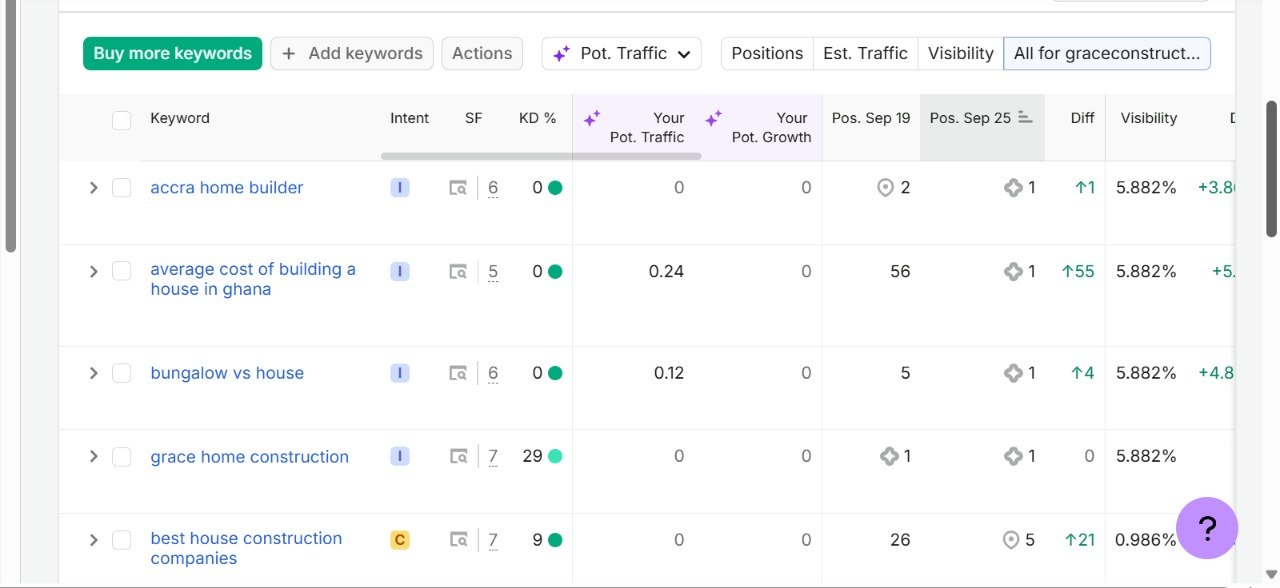View SERP icon for best house construction companies
This screenshot has width=1280, height=588.
(x=458, y=540)
